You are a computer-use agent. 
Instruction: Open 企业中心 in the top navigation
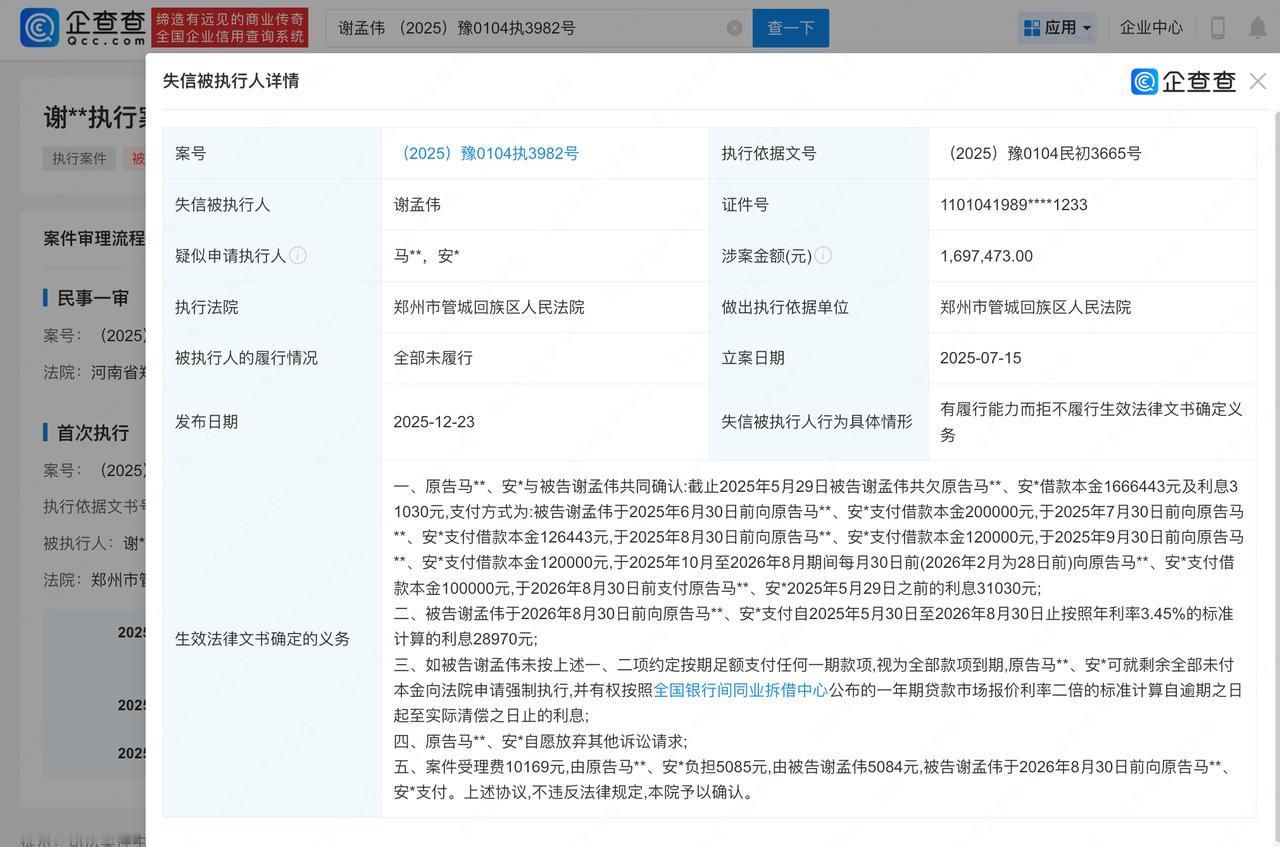pyautogui.click(x=1151, y=28)
